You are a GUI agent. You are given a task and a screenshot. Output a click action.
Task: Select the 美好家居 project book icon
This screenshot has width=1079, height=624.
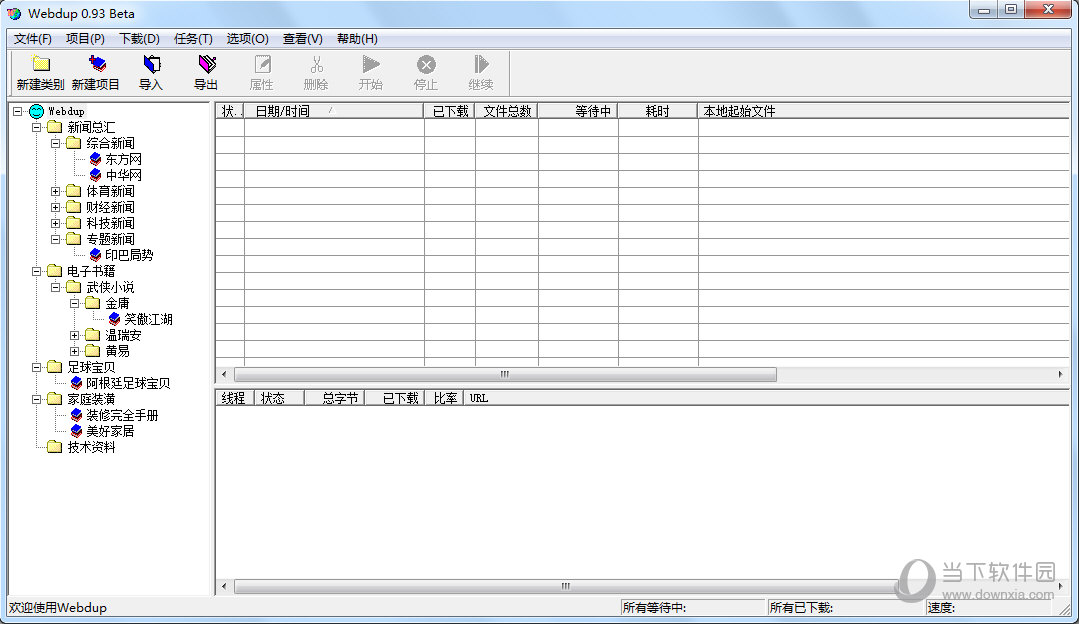(76, 431)
